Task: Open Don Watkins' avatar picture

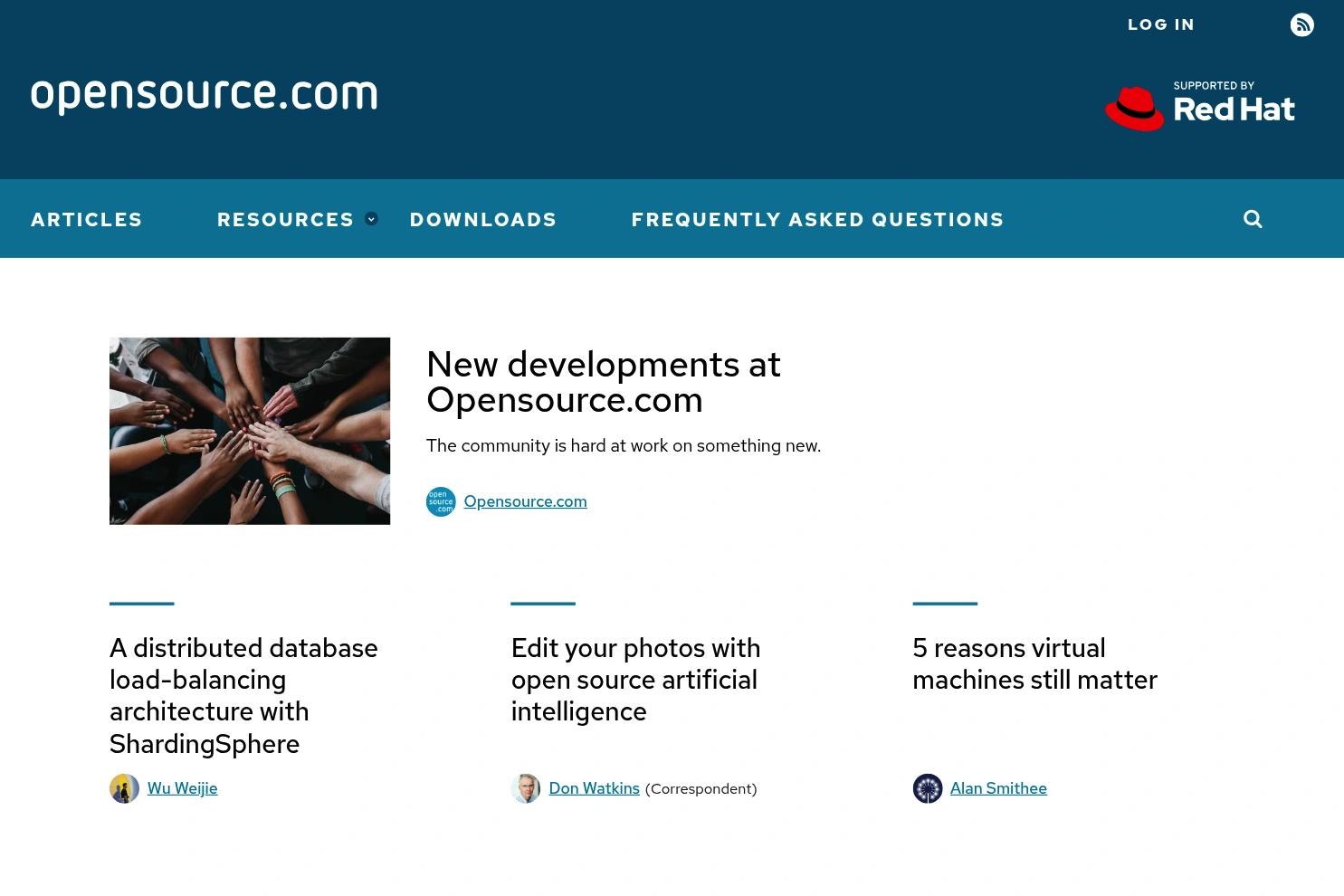Action: click(526, 788)
